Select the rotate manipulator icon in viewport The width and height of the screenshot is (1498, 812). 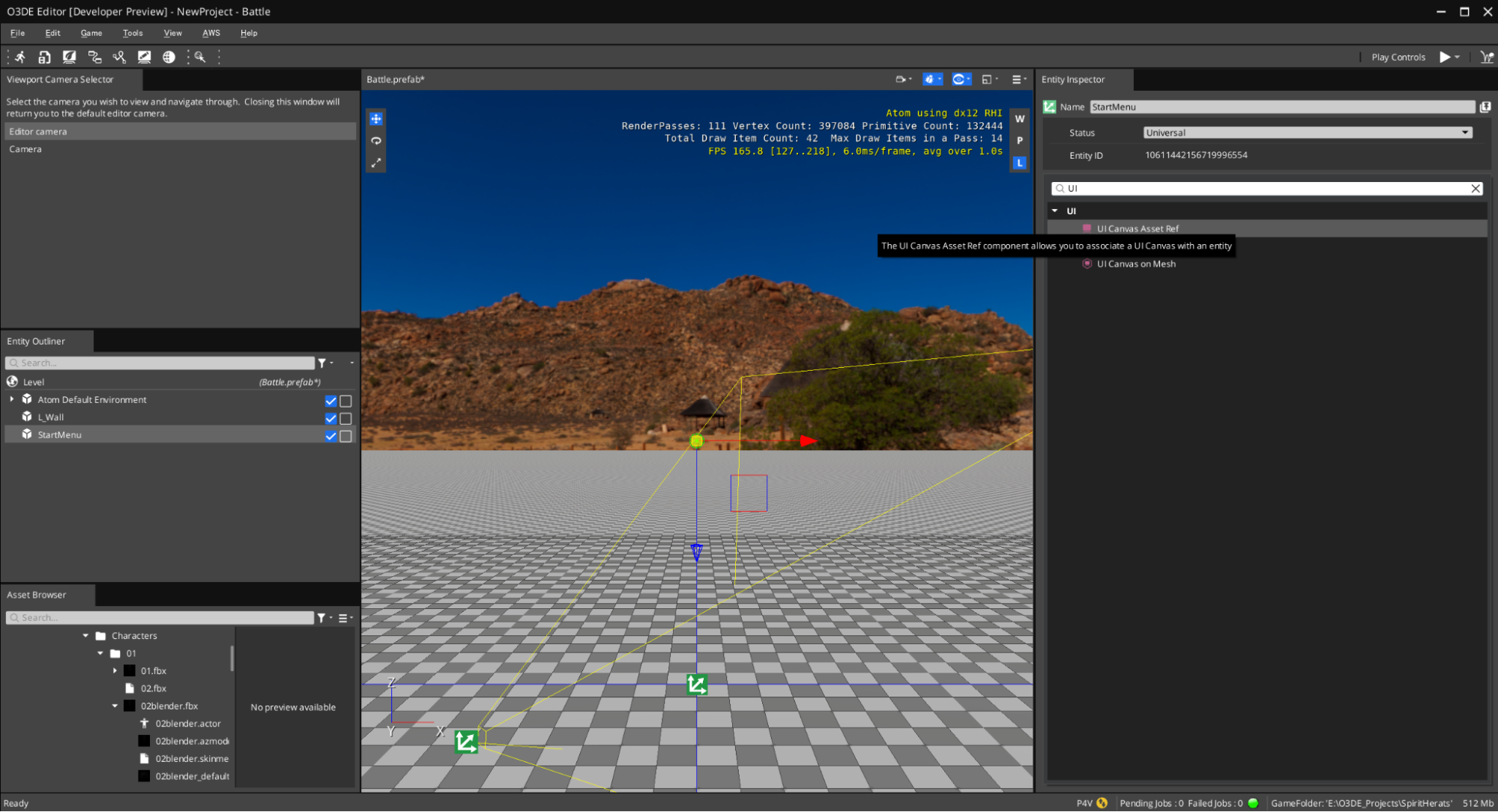(x=376, y=141)
